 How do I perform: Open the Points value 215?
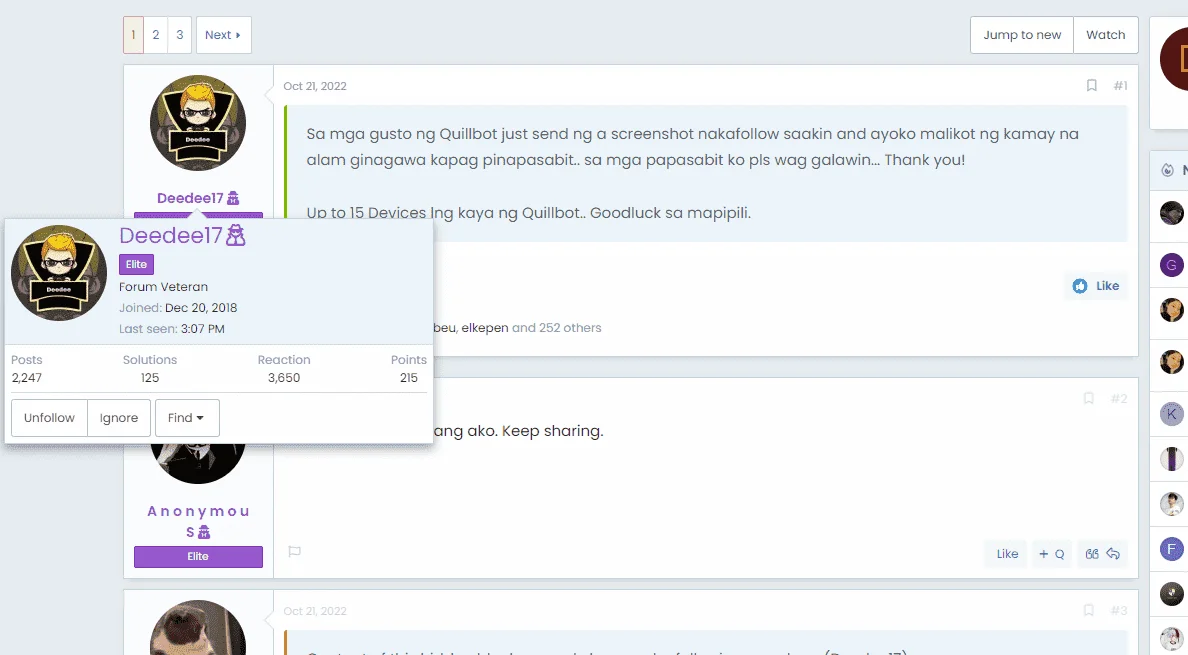tap(408, 378)
